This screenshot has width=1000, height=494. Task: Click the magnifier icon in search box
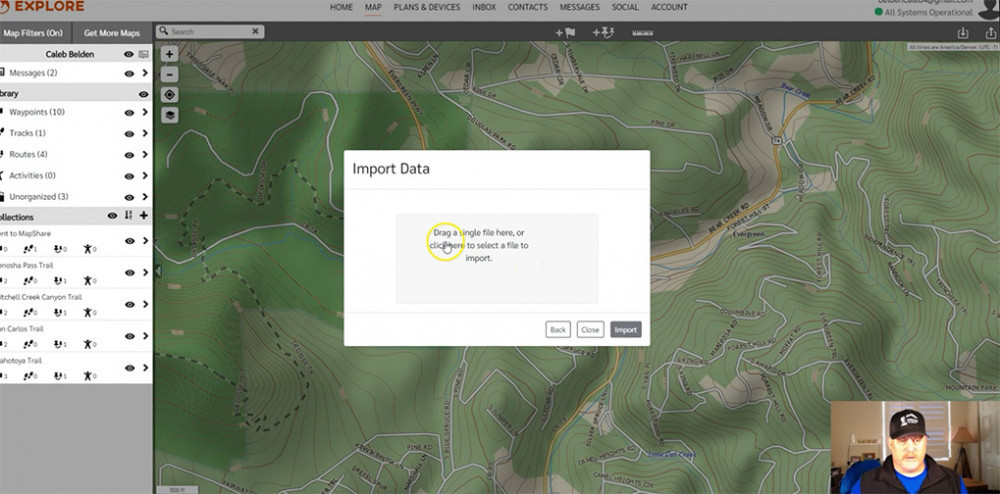(163, 31)
